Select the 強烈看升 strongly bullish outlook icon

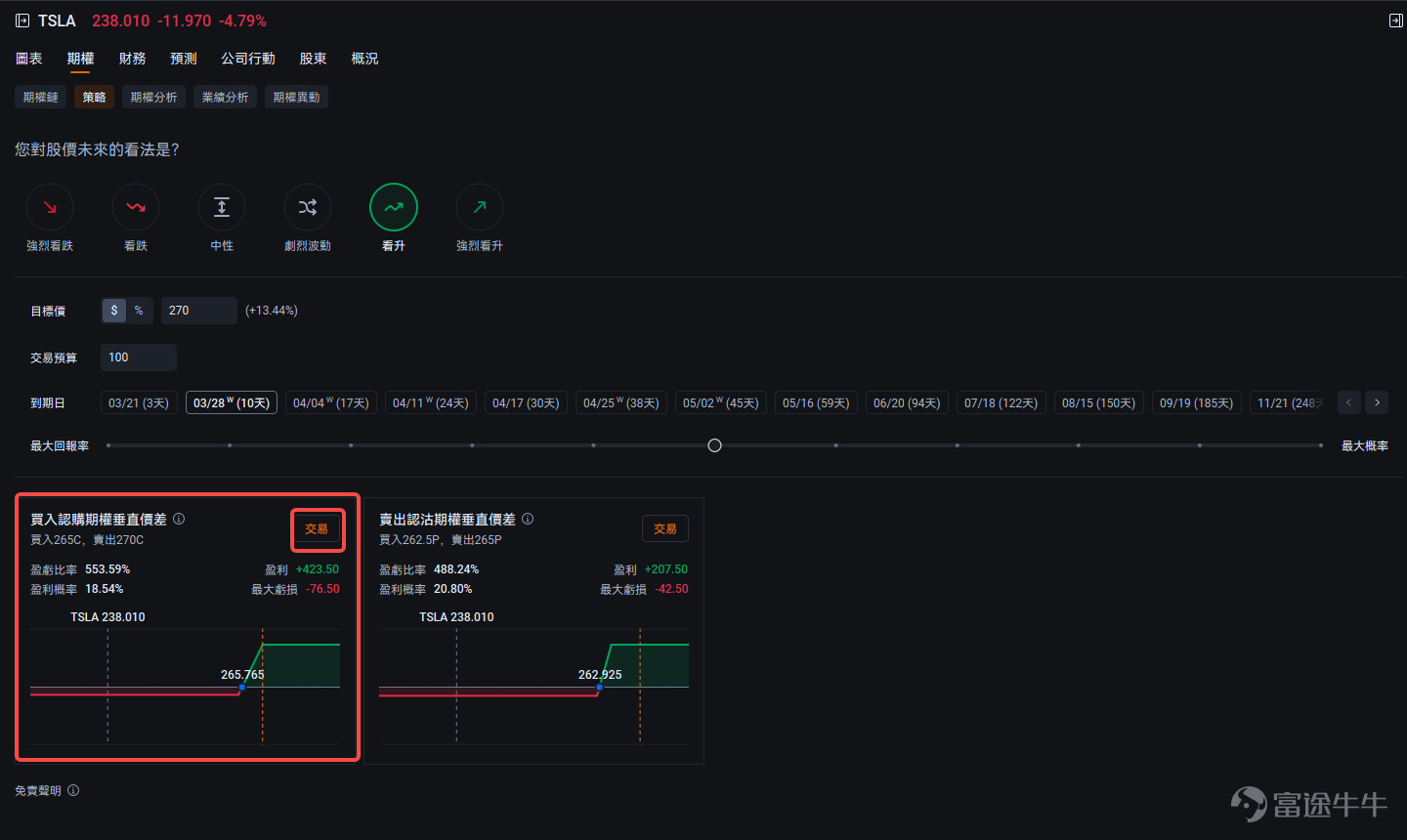pos(480,207)
